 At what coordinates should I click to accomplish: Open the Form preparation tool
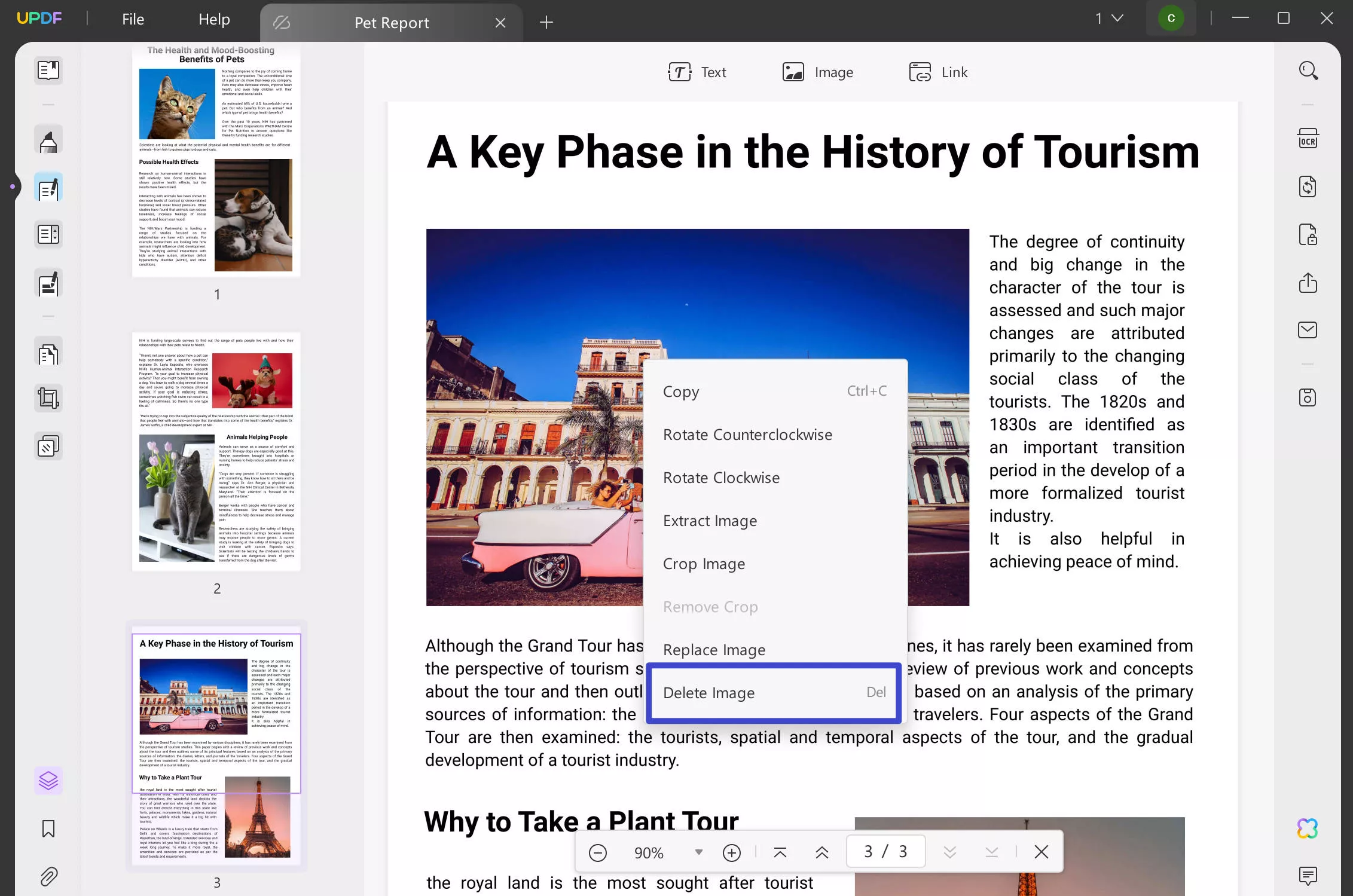coord(48,234)
